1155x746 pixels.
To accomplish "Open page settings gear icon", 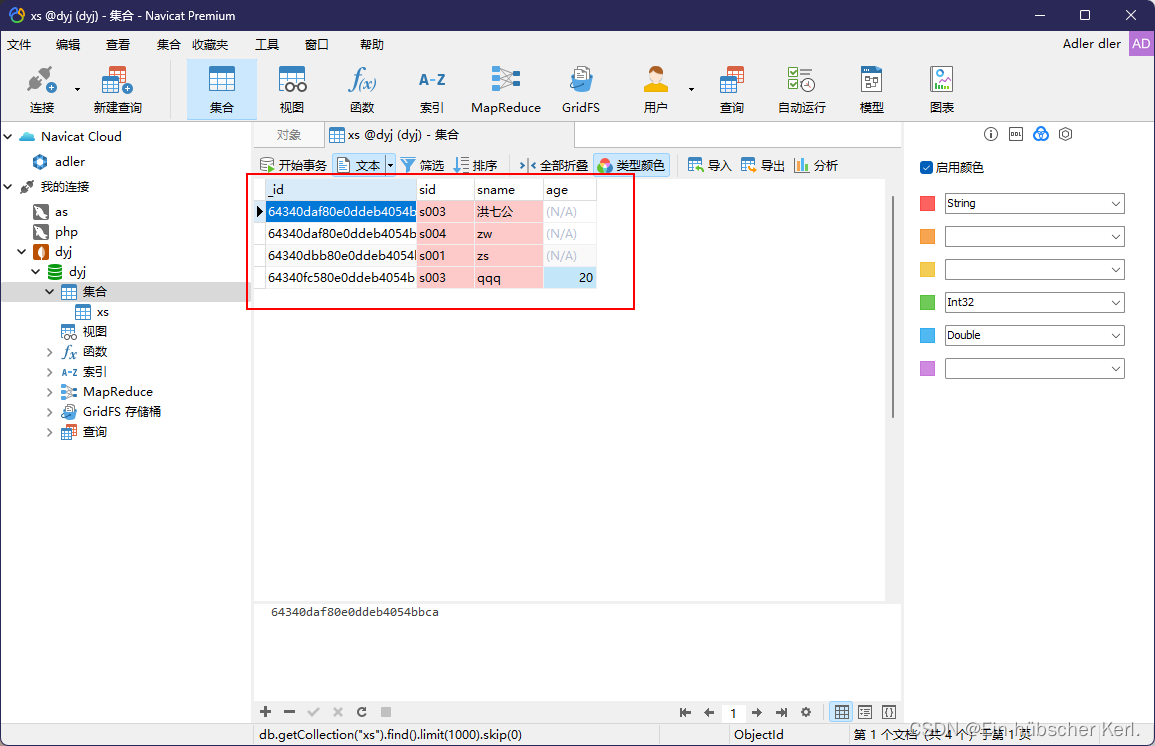I will [x=806, y=712].
